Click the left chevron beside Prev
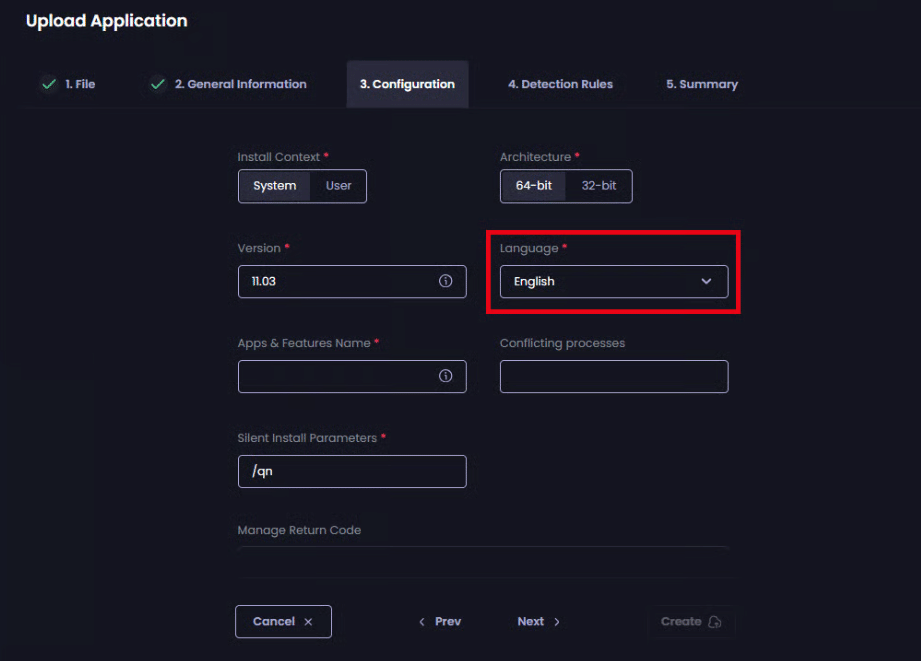 422,622
